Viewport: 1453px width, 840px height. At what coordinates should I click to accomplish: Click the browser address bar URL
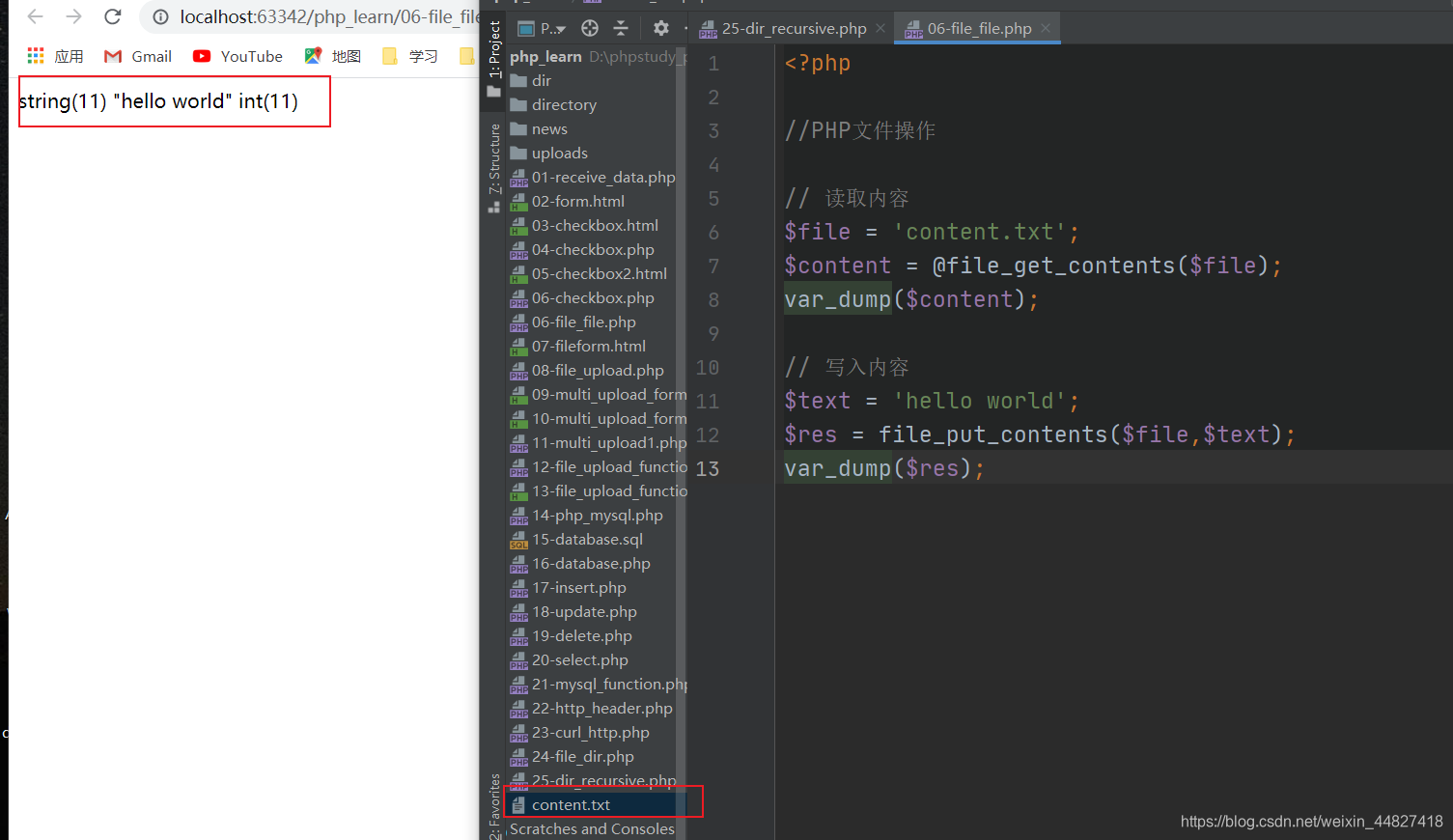tap(329, 17)
